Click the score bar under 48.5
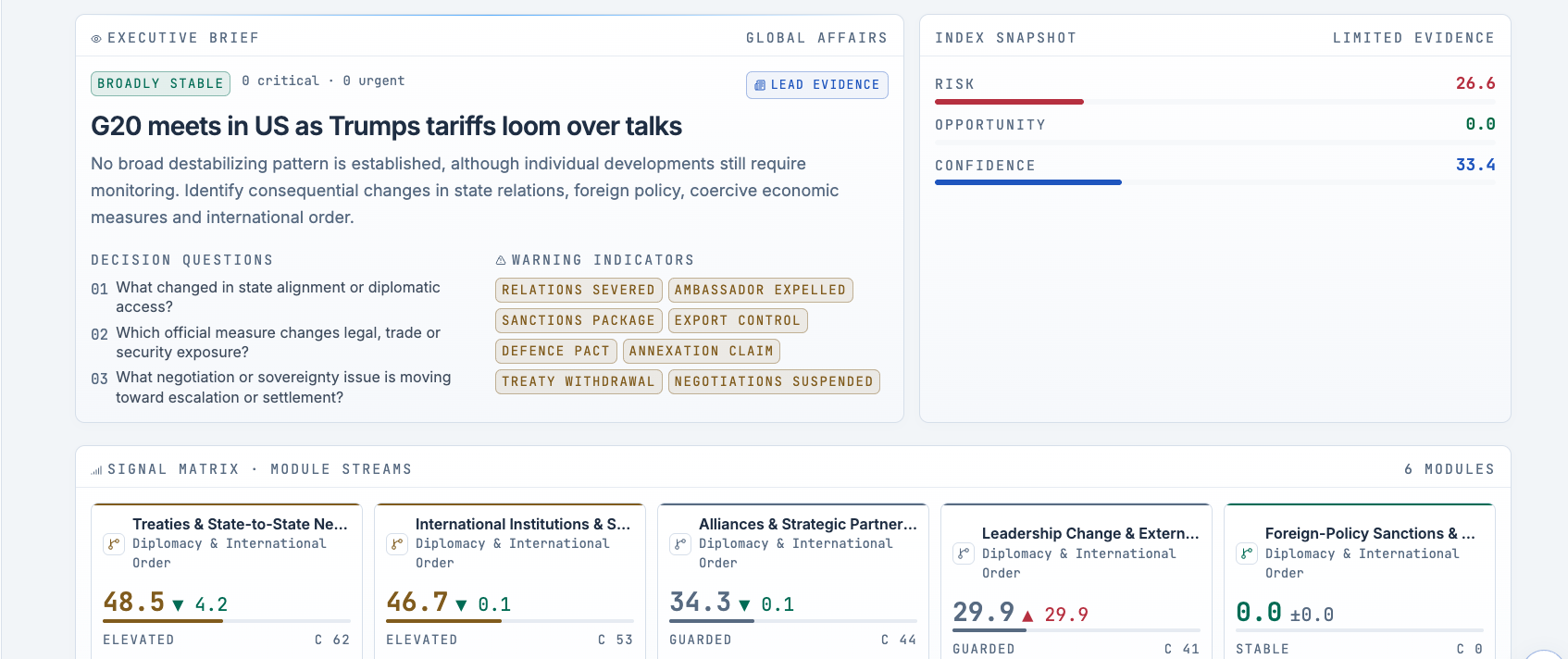Image resolution: width=1568 pixels, height=659 pixels. [x=227, y=621]
